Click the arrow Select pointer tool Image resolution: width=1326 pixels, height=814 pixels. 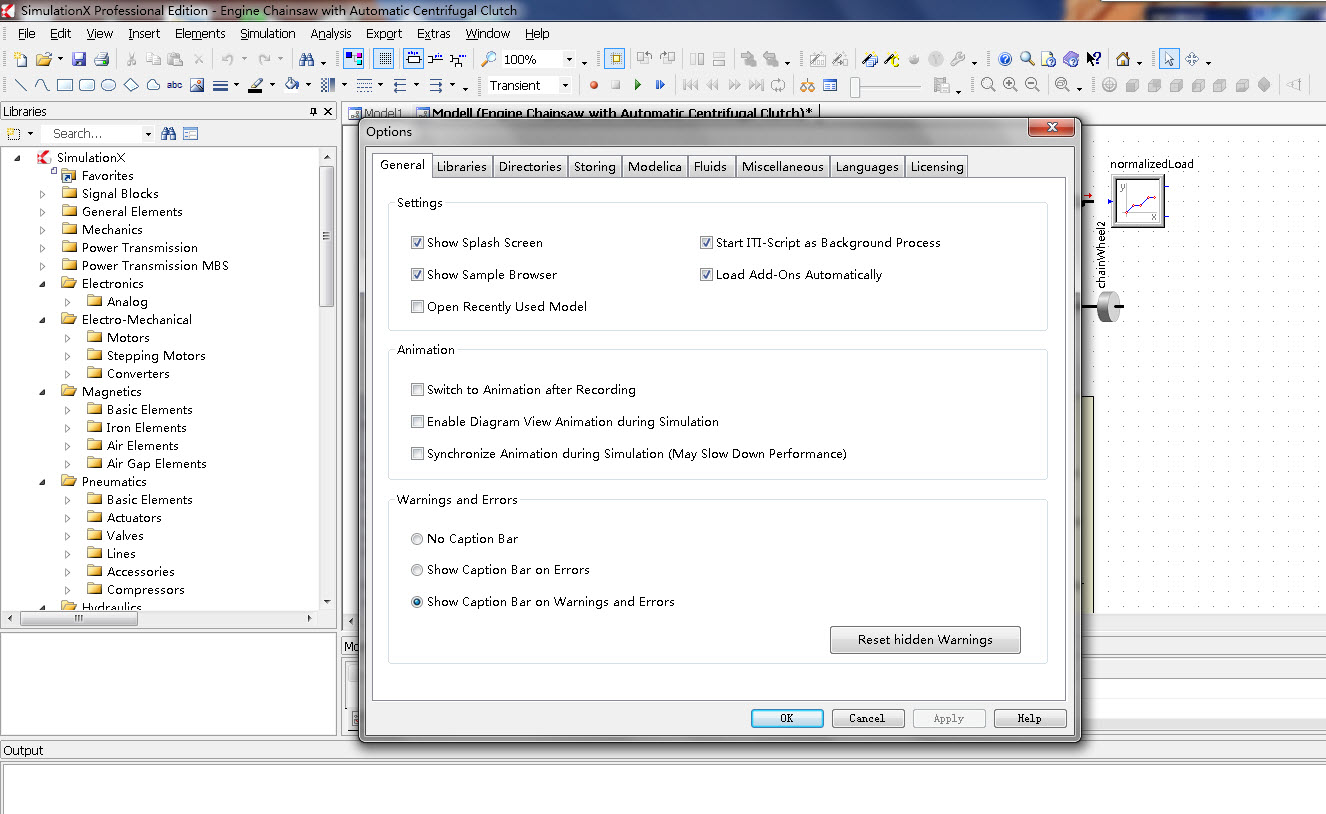1170,59
